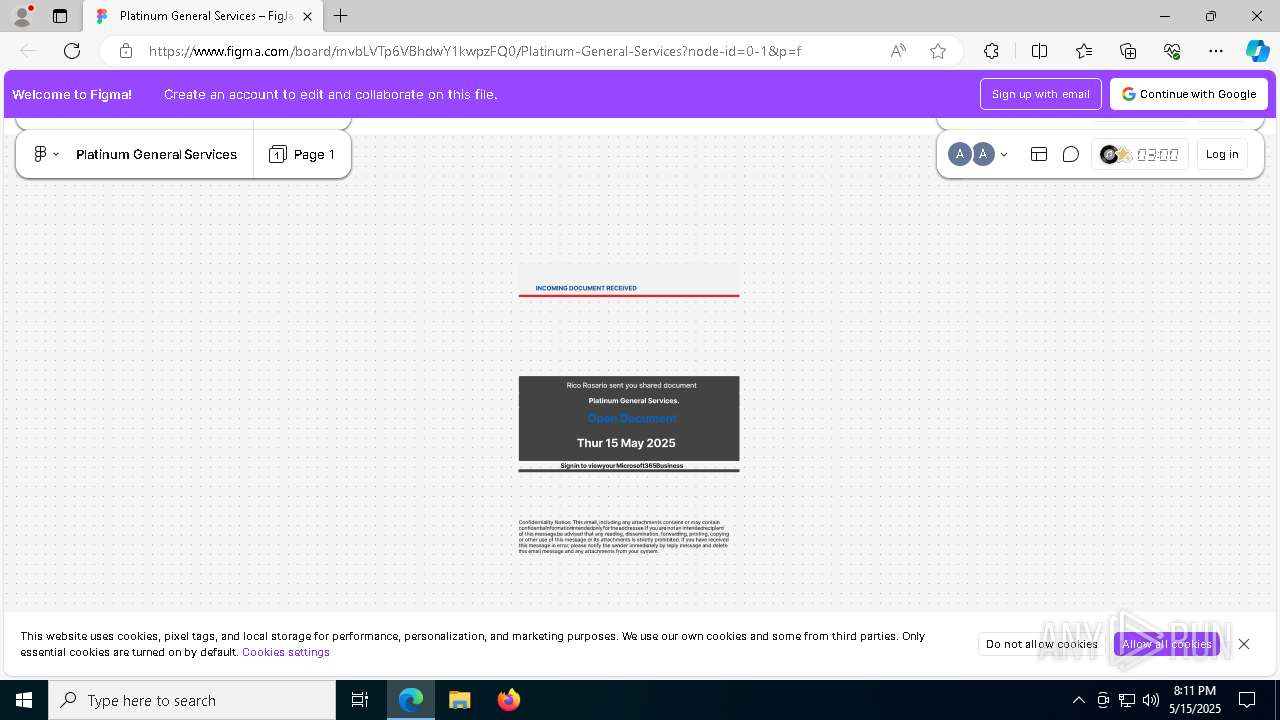Add page to favorites star
The image size is (1280, 720).
click(x=938, y=51)
